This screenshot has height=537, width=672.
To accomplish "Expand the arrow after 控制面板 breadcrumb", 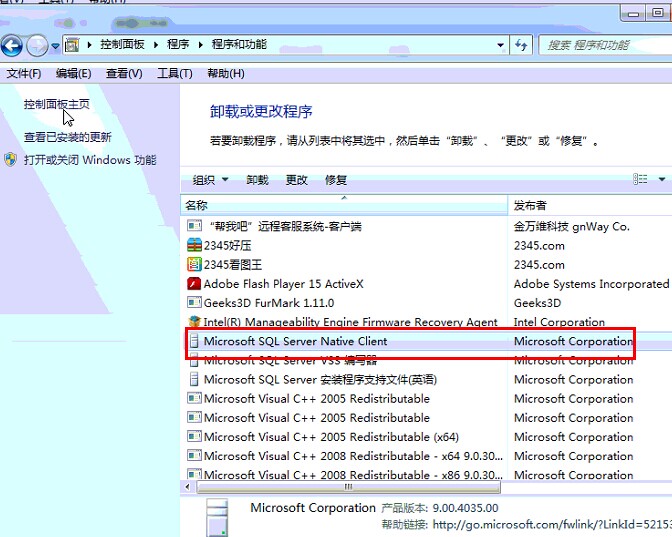I will pyautogui.click(x=156, y=45).
